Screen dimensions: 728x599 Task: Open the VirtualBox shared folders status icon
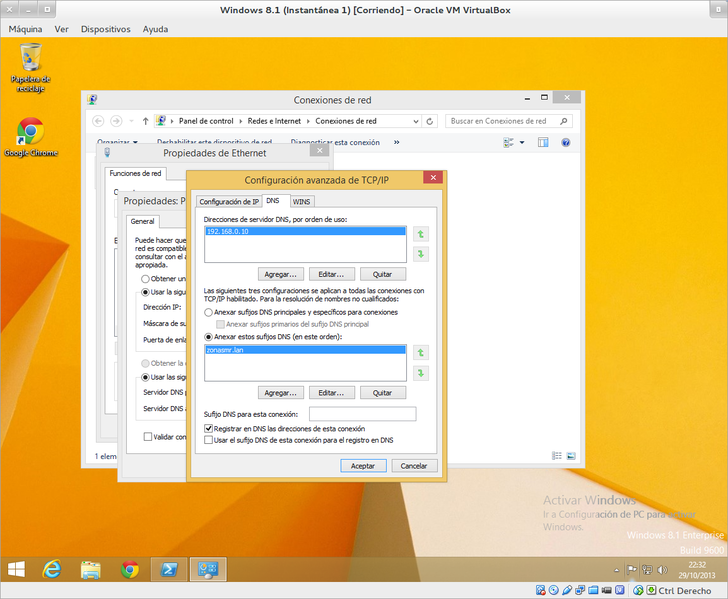(x=593, y=590)
